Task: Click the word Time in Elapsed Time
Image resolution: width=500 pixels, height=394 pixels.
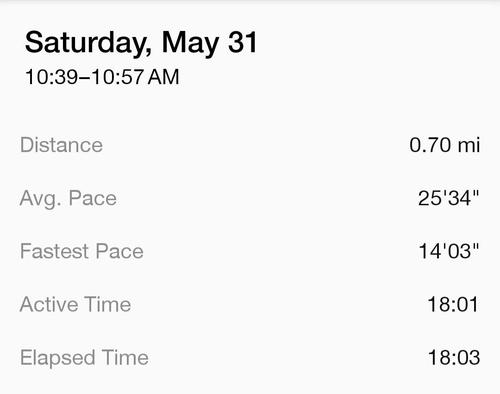Action: click(x=125, y=357)
